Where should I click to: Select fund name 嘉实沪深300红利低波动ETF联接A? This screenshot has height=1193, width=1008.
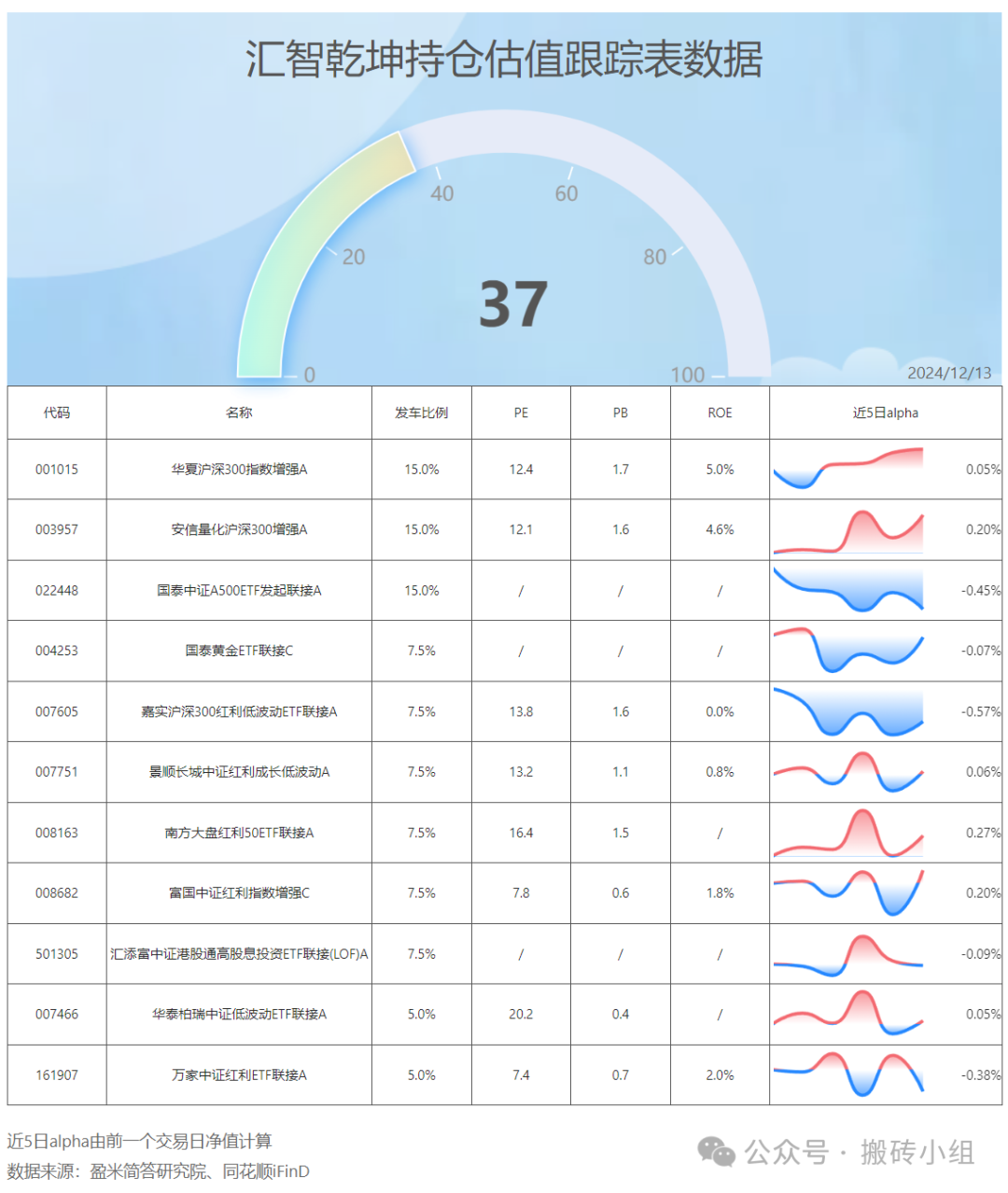coord(239,711)
